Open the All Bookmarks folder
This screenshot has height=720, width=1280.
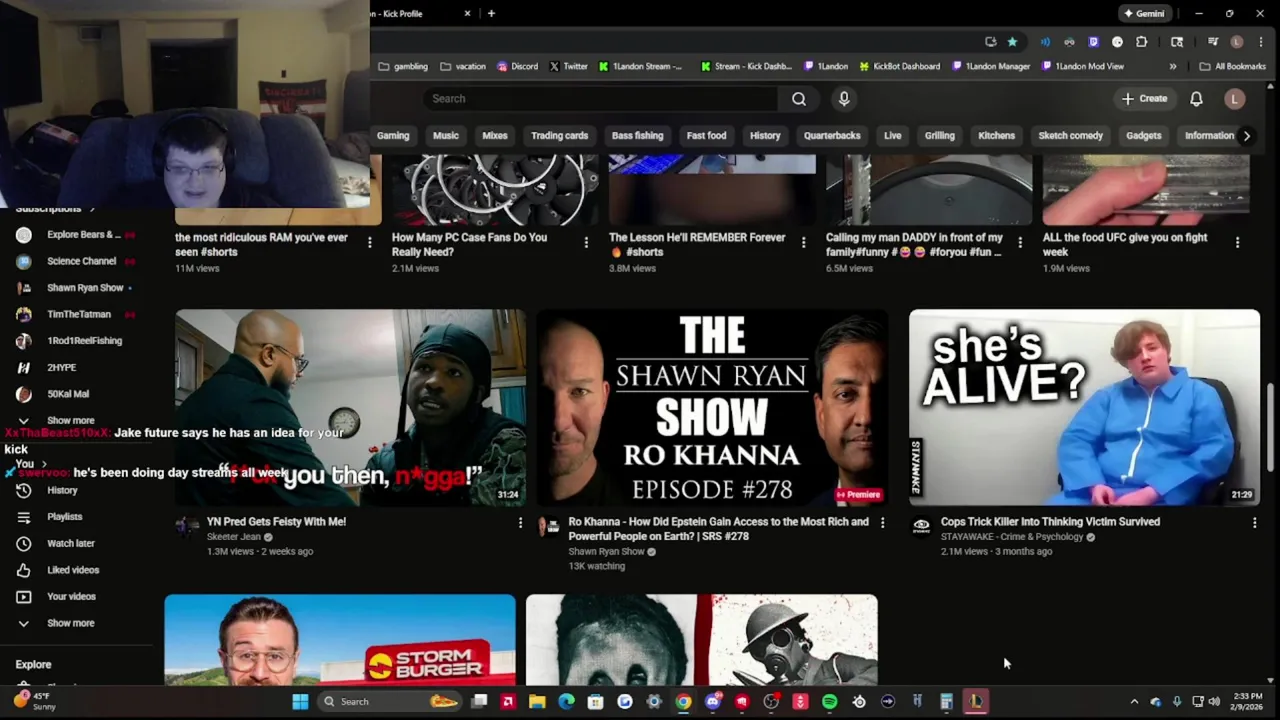click(1232, 67)
